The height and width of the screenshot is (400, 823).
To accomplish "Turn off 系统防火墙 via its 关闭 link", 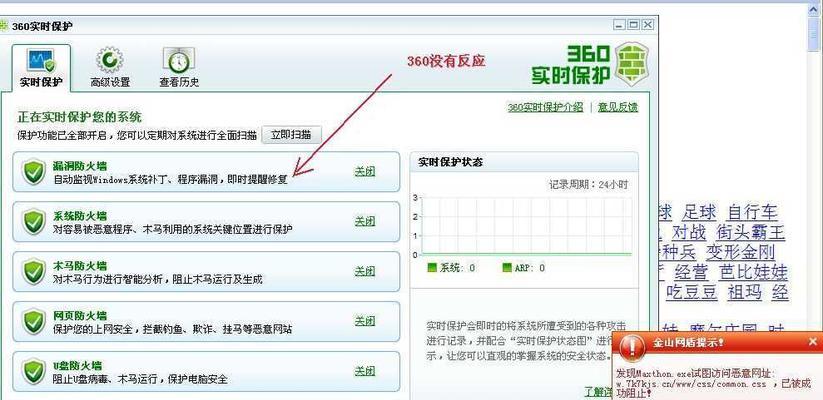I will pos(365,221).
